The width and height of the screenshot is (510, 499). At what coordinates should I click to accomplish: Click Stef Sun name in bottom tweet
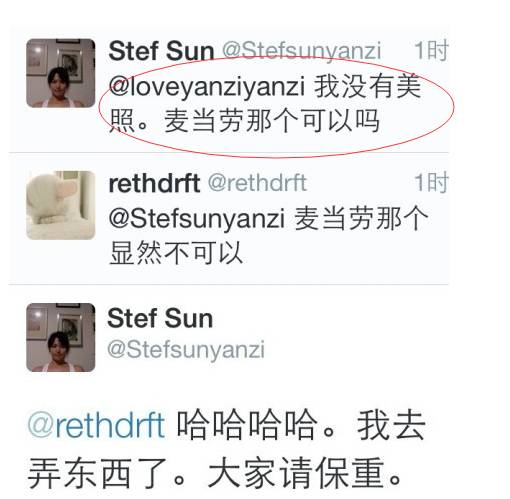pyautogui.click(x=160, y=318)
